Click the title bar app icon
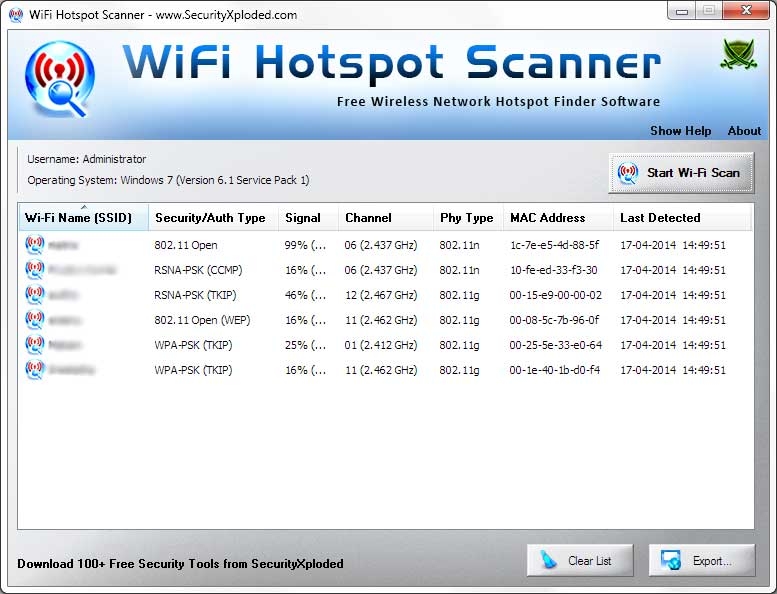This screenshot has height=594, width=777. point(16,15)
